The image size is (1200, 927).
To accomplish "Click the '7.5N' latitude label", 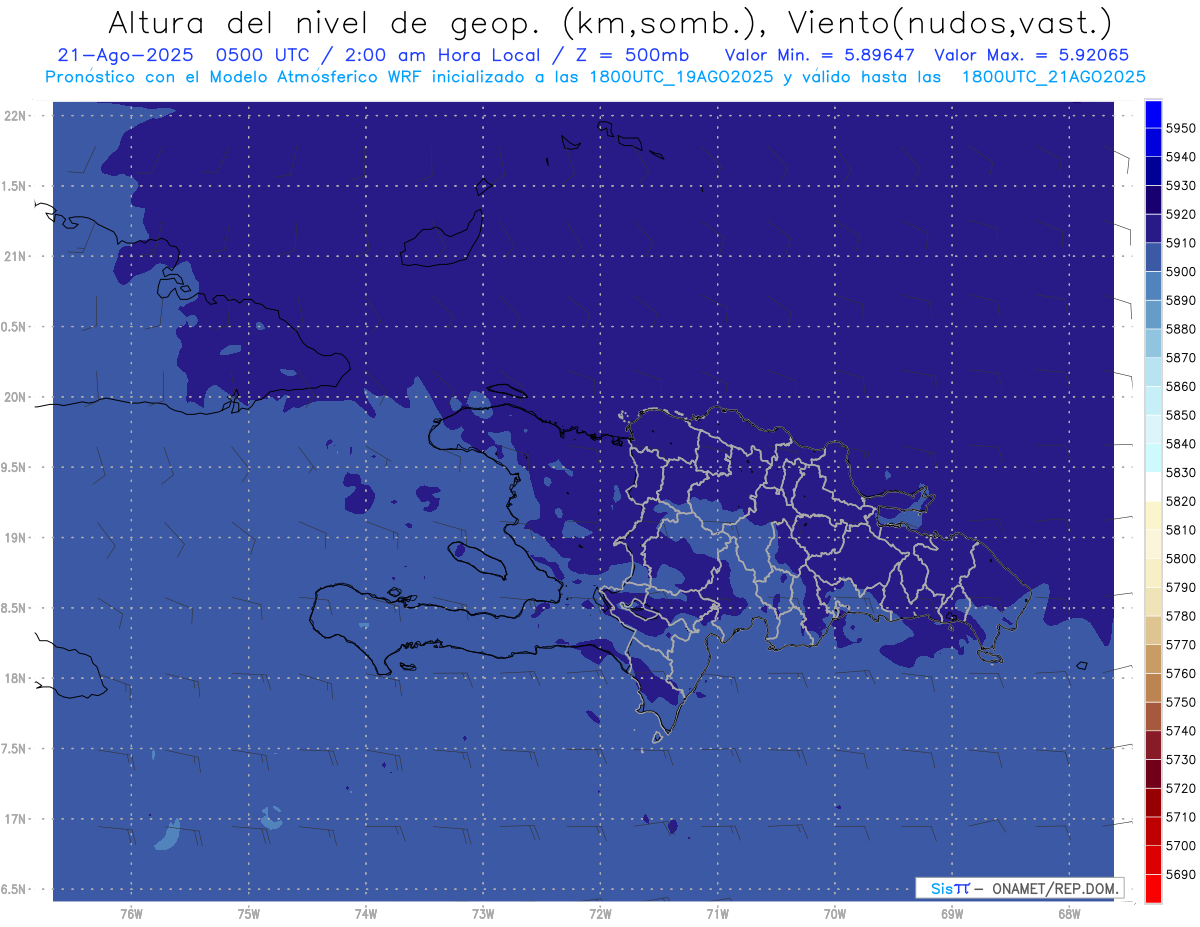I will coord(14,749).
